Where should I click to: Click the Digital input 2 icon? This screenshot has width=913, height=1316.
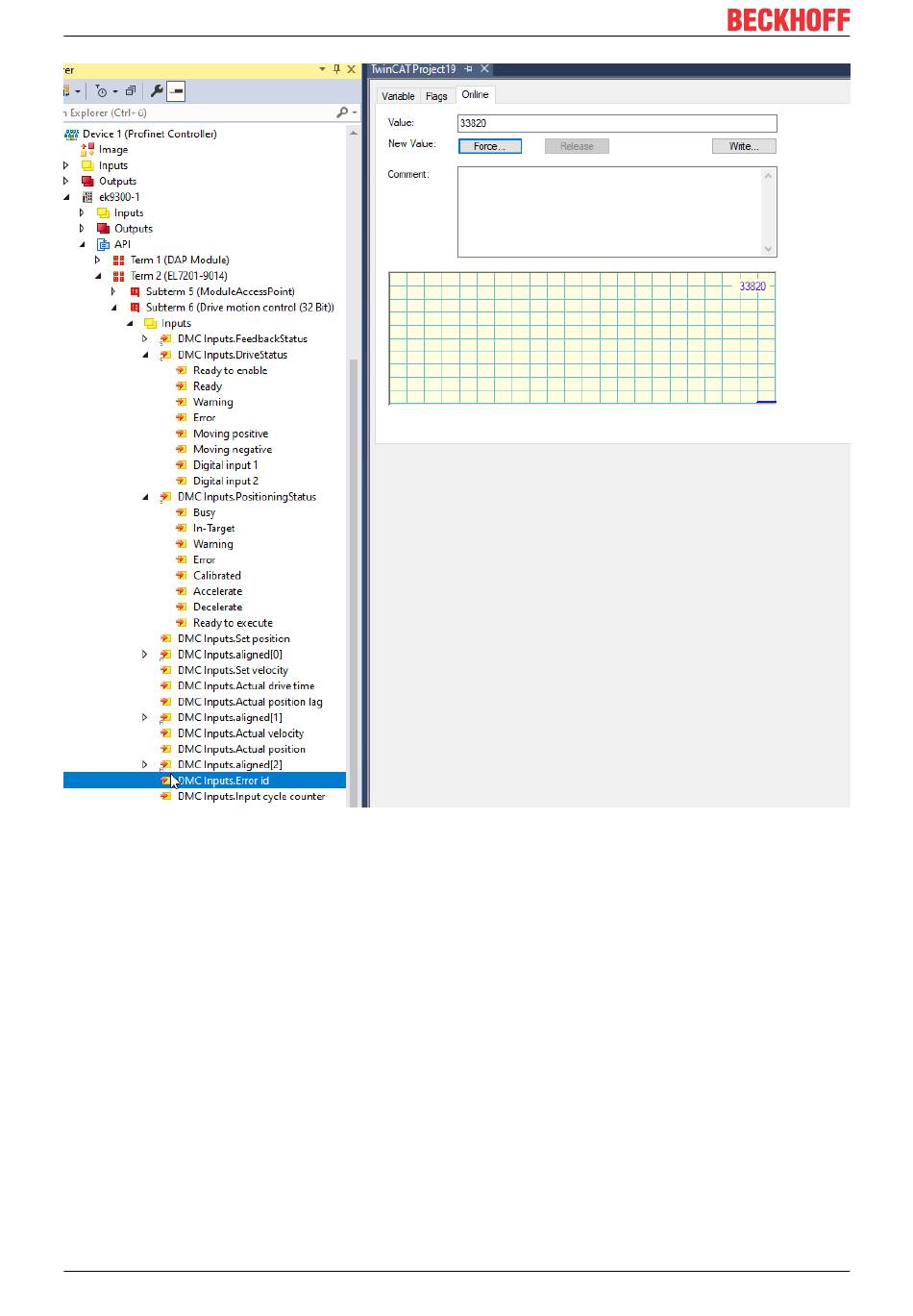click(182, 481)
